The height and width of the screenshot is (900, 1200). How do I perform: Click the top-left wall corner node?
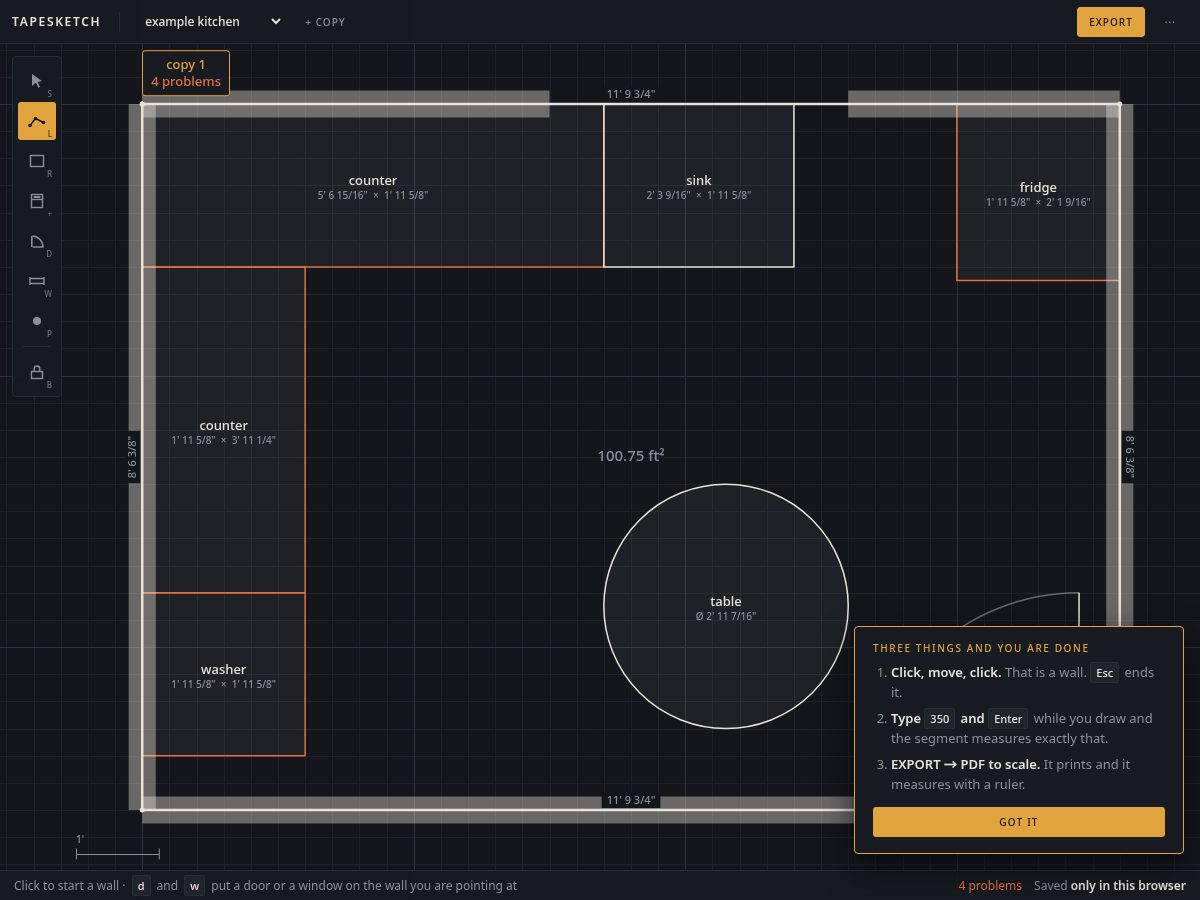click(x=142, y=103)
